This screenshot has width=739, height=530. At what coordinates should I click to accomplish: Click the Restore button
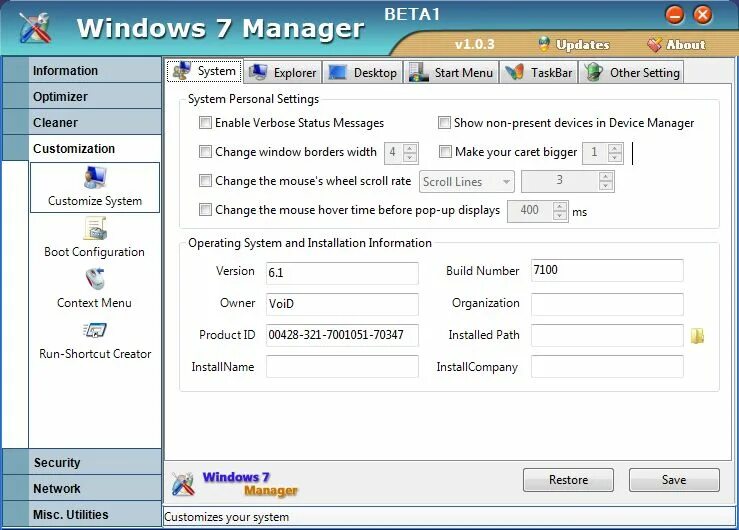pyautogui.click(x=568, y=480)
